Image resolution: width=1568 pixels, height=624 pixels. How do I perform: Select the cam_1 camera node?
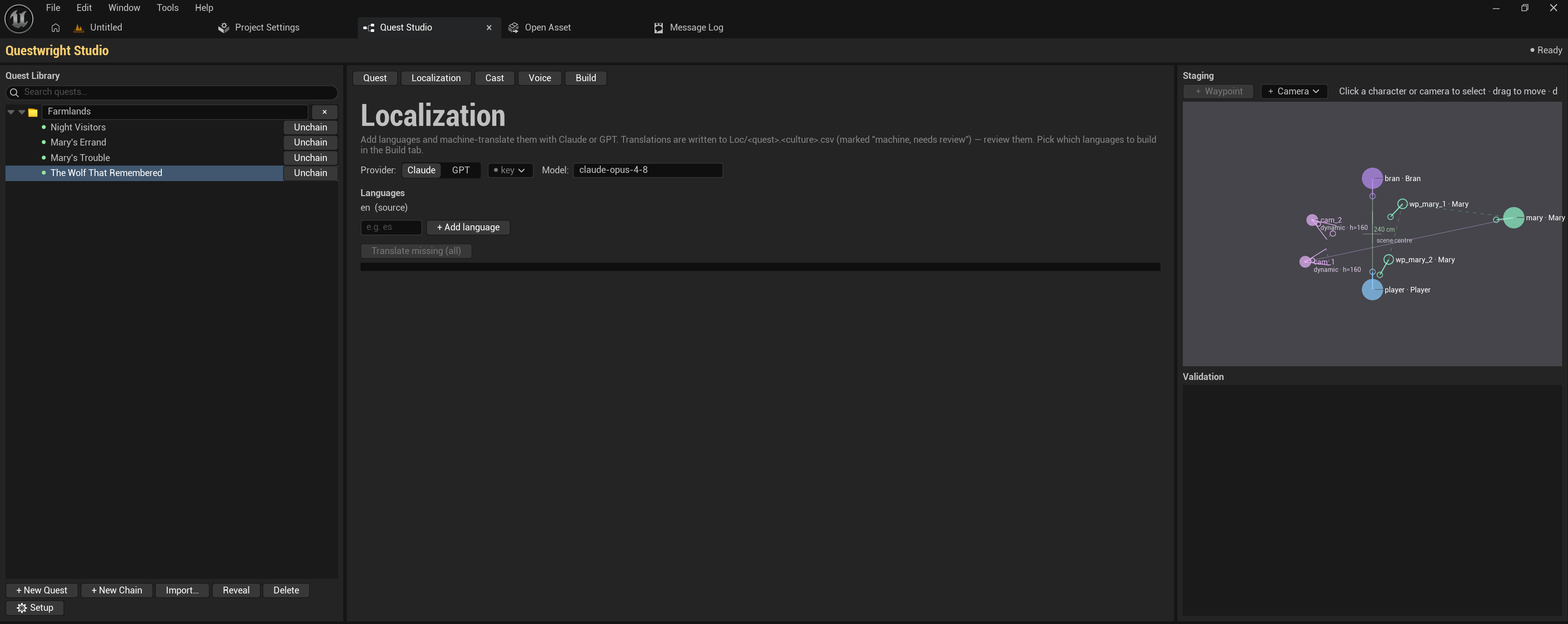(x=1305, y=261)
